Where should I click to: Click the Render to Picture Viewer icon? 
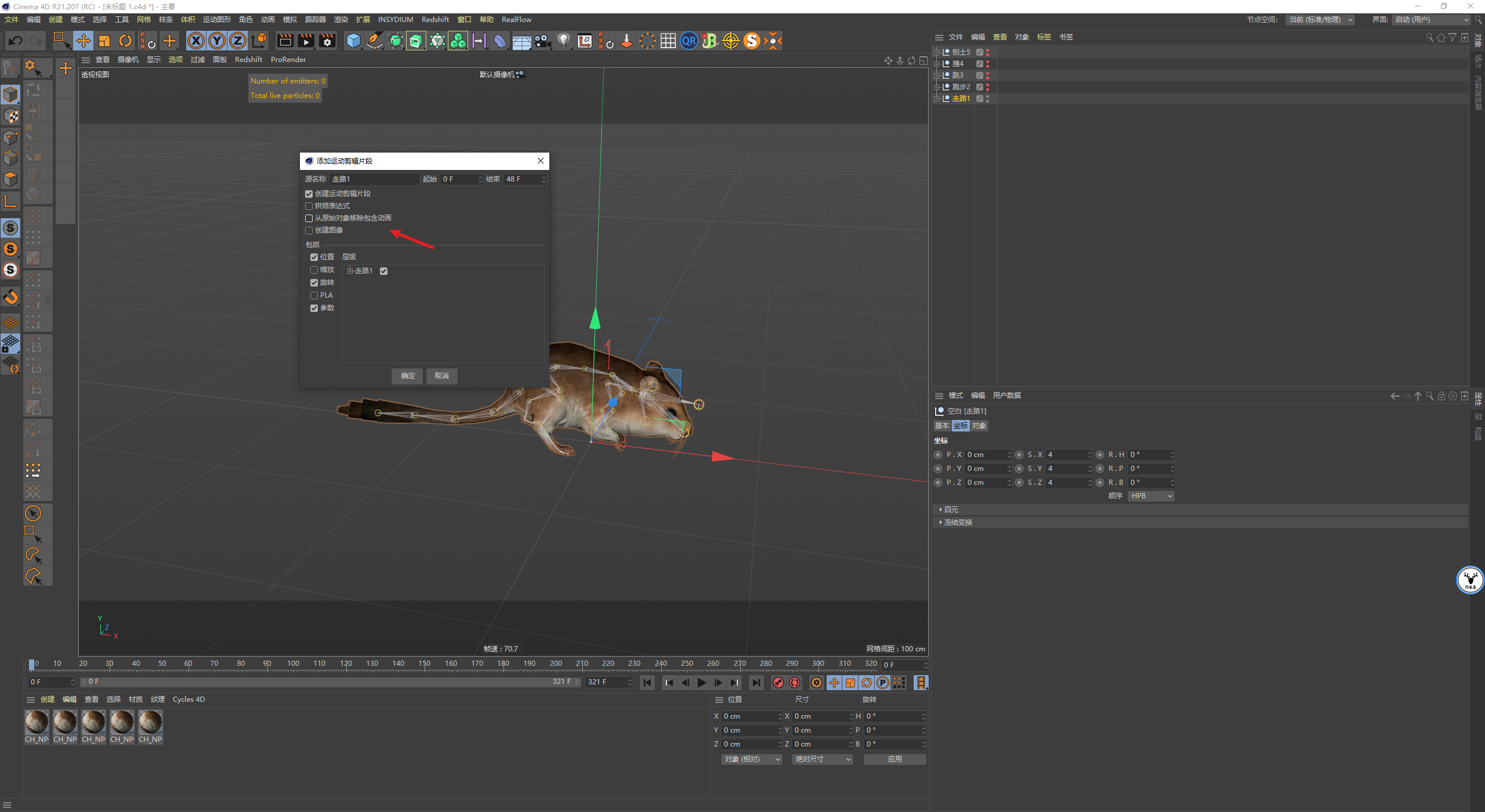coord(306,41)
